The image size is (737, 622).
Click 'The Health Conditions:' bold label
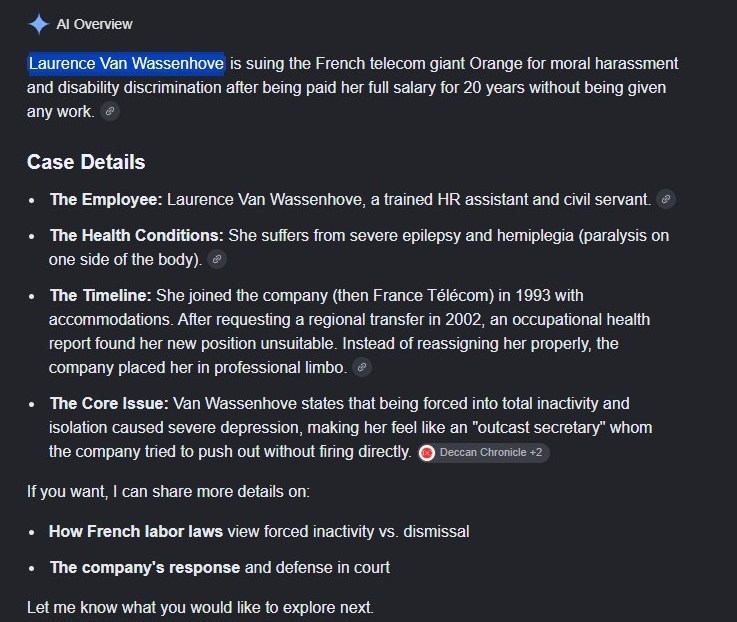137,235
